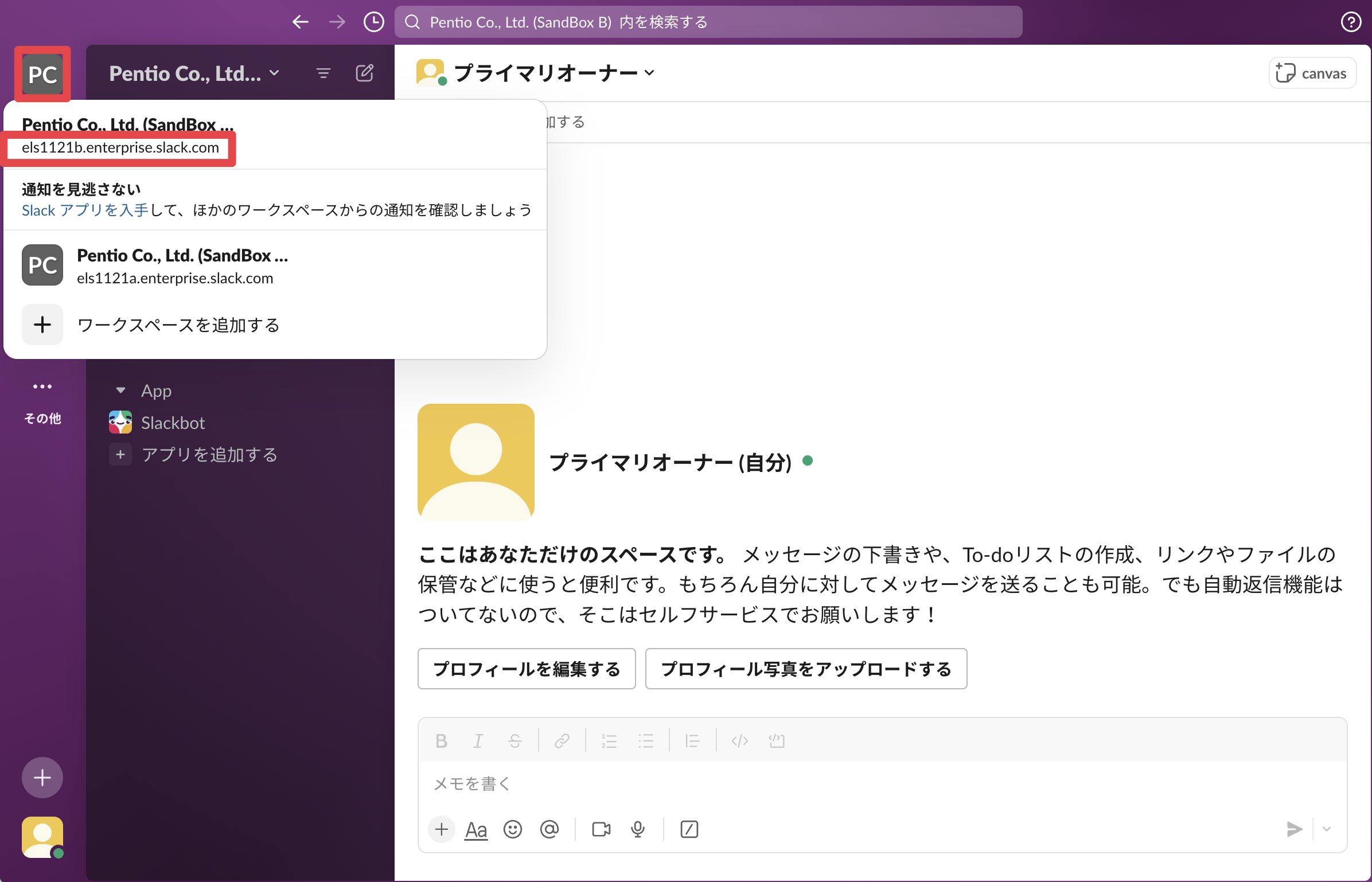Mention someone with the @ icon
This screenshot has height=882, width=1372.
coord(549,829)
